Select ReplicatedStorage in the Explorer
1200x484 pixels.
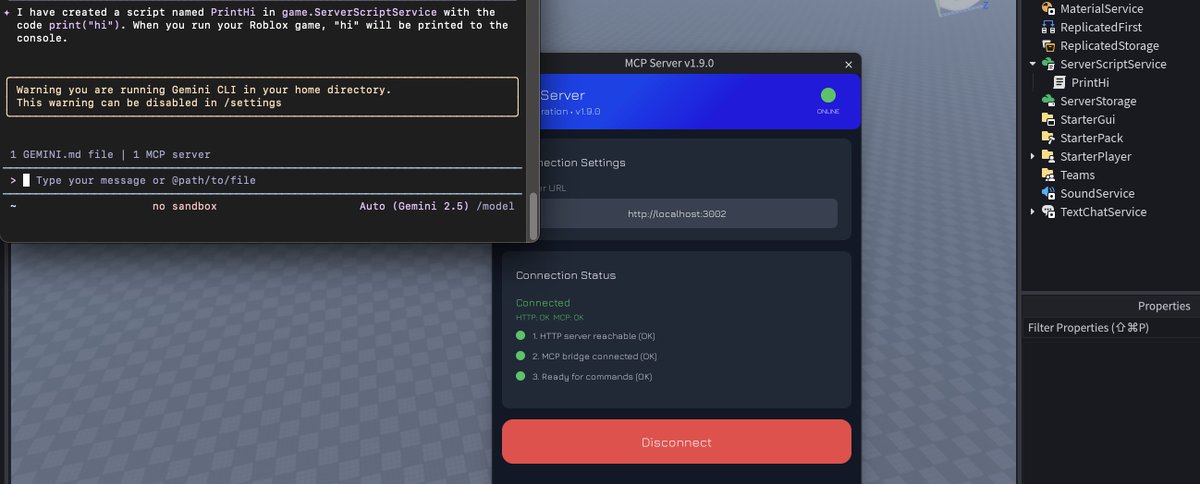click(1110, 46)
